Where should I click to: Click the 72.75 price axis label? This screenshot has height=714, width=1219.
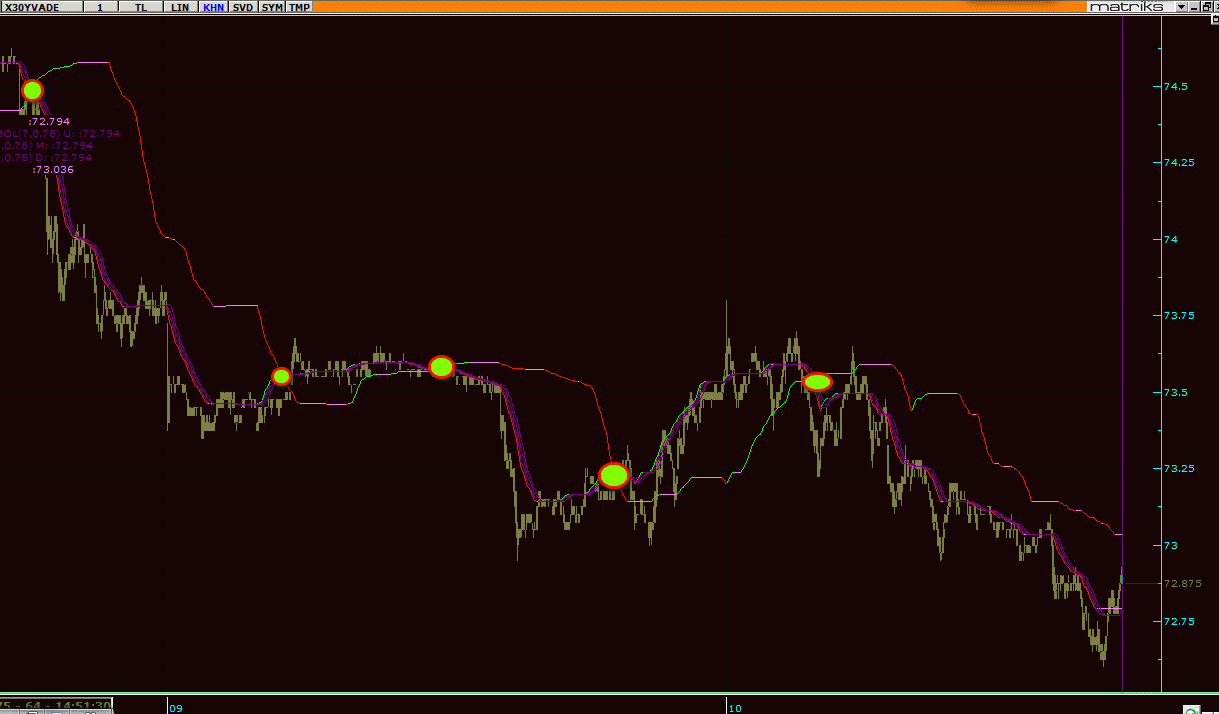tap(1179, 622)
